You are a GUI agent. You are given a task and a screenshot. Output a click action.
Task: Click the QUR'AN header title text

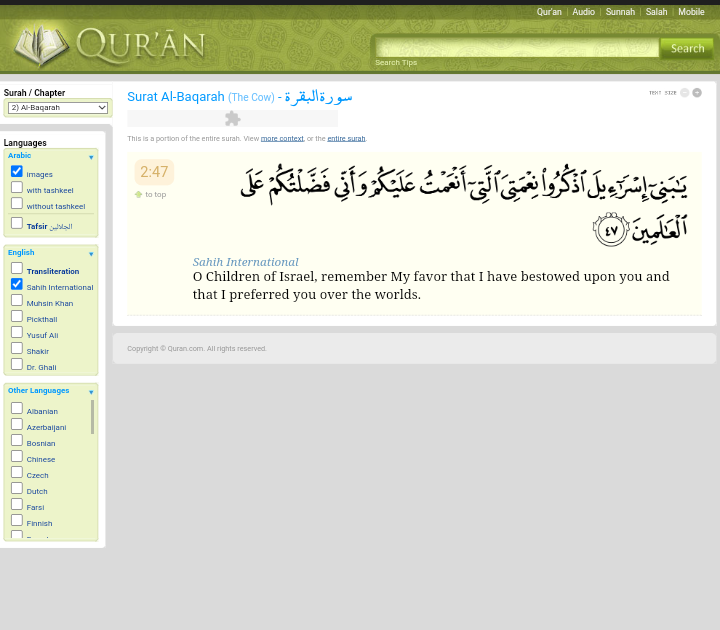click(141, 45)
